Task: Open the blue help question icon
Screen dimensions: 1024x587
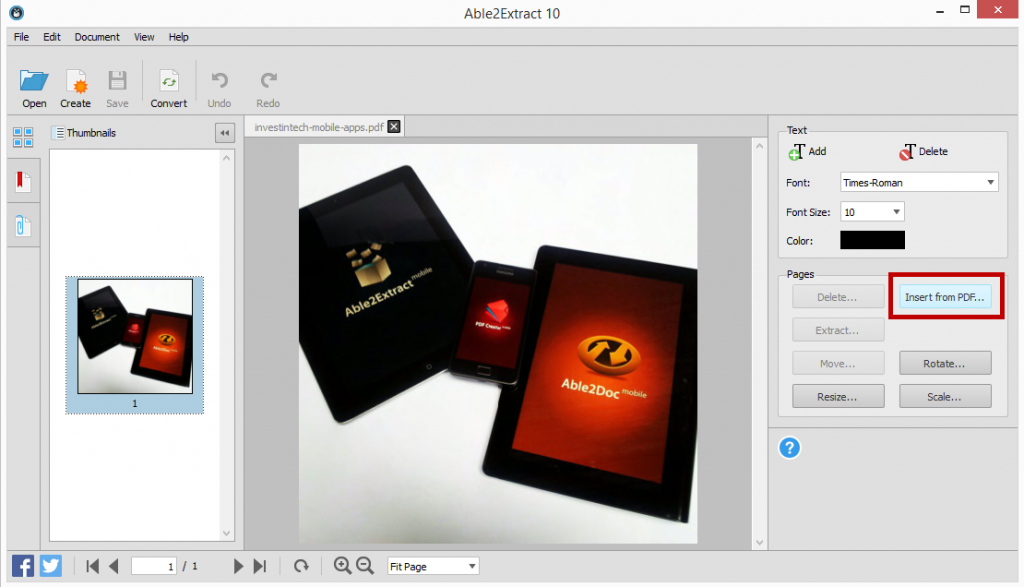Action: click(790, 448)
